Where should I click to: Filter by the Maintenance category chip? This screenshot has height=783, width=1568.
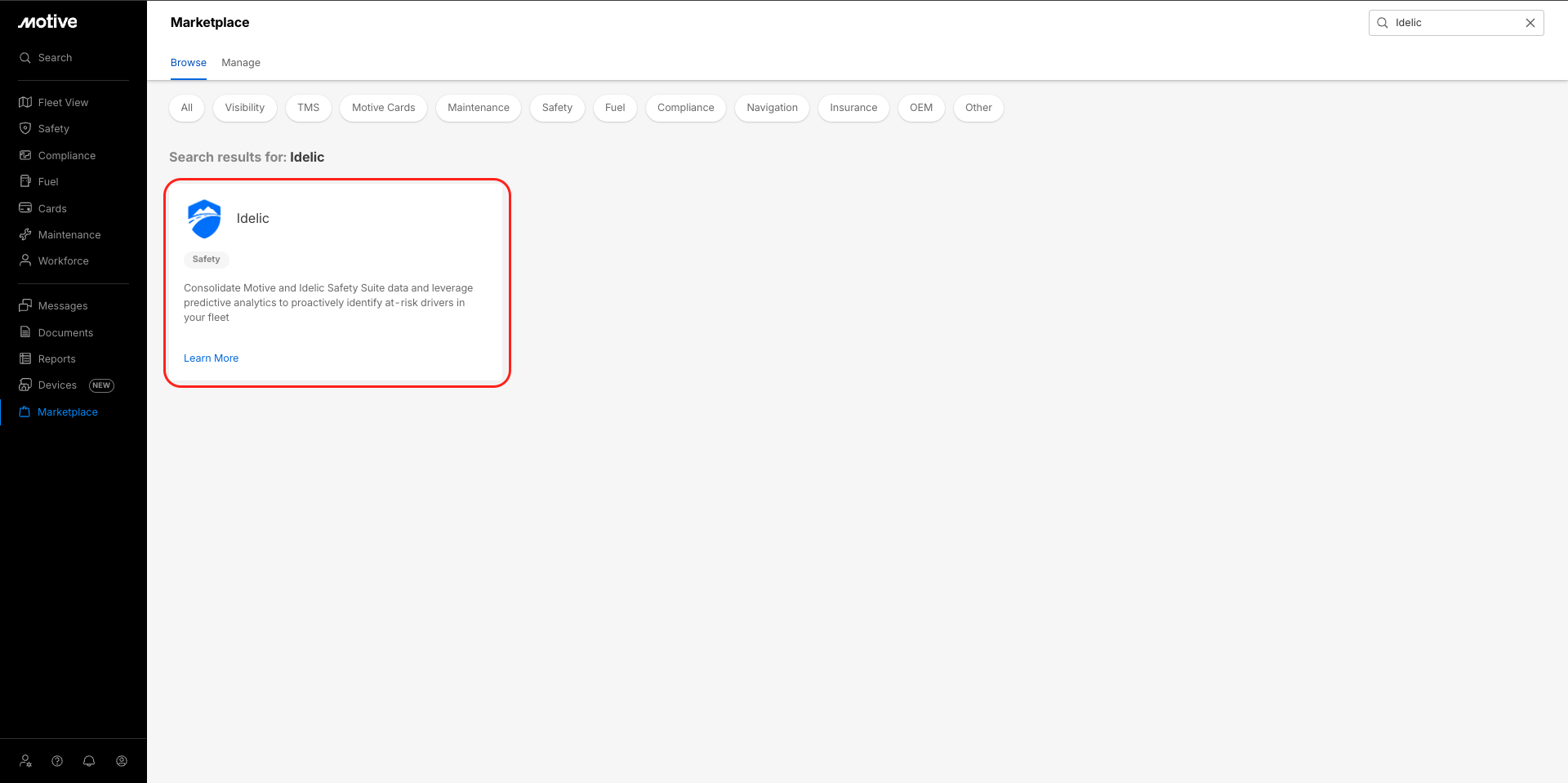click(479, 108)
